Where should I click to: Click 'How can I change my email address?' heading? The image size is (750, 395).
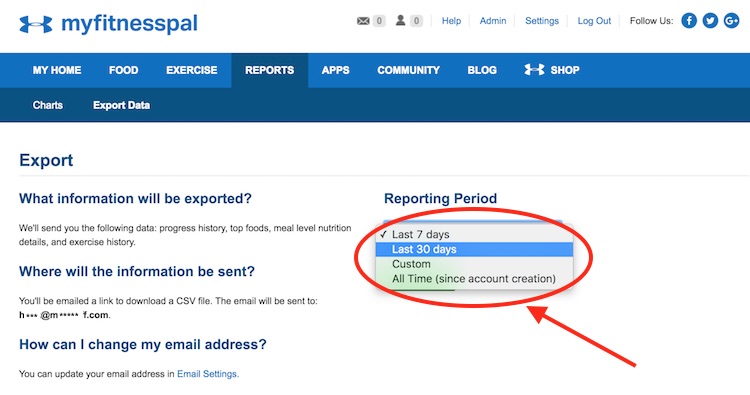pos(143,344)
